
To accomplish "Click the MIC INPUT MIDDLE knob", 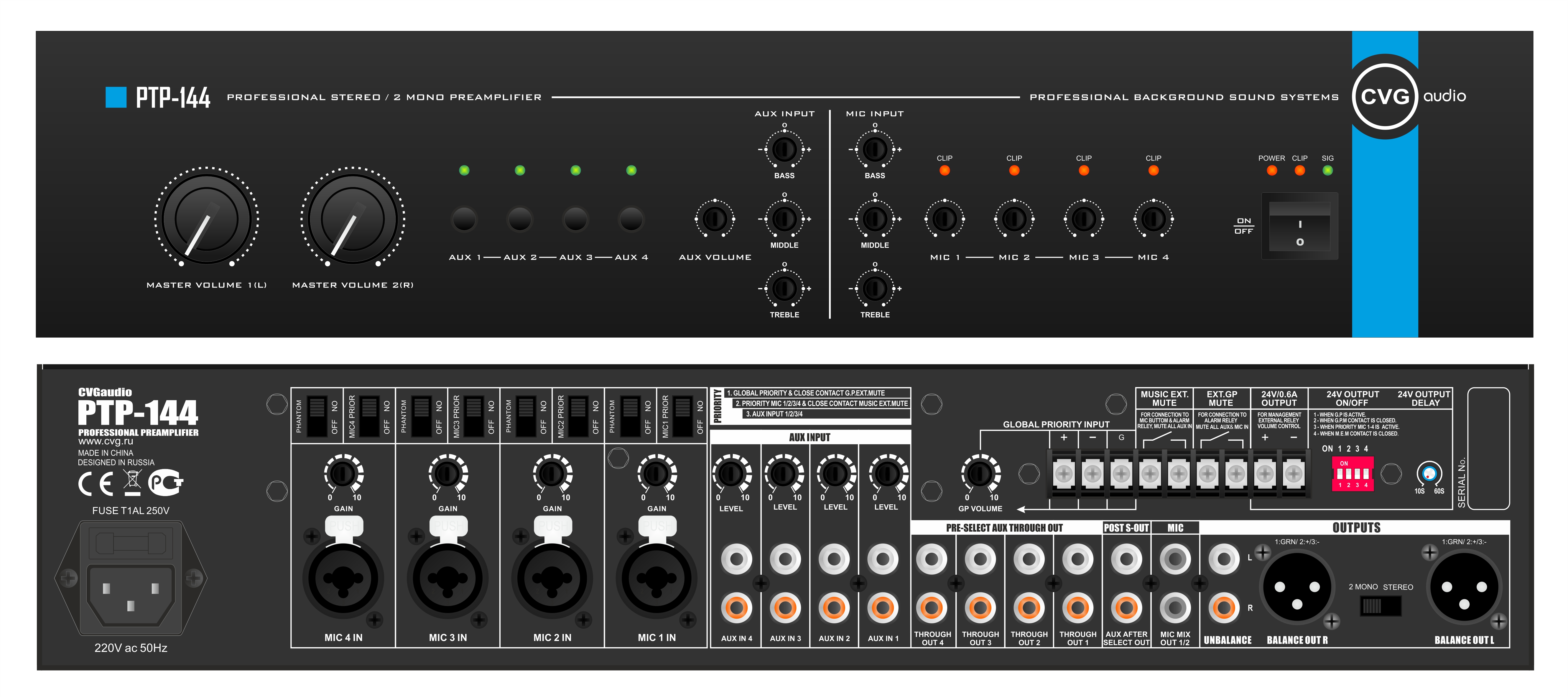I will (x=875, y=218).
